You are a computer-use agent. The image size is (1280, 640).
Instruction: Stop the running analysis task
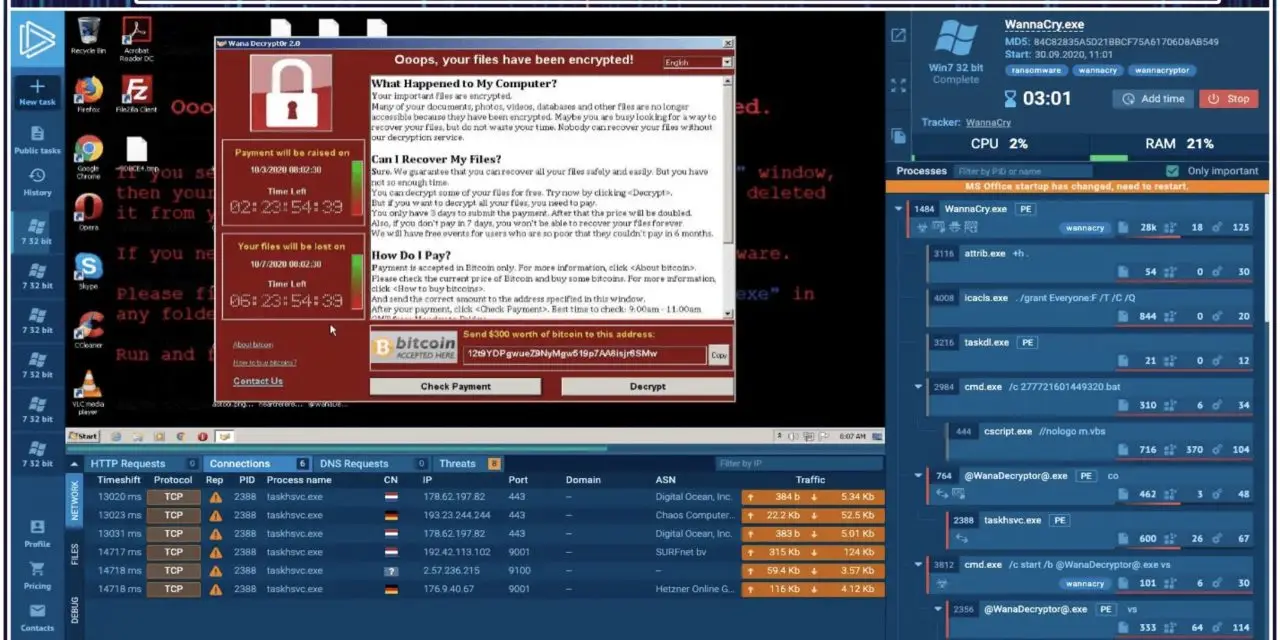[1228, 99]
